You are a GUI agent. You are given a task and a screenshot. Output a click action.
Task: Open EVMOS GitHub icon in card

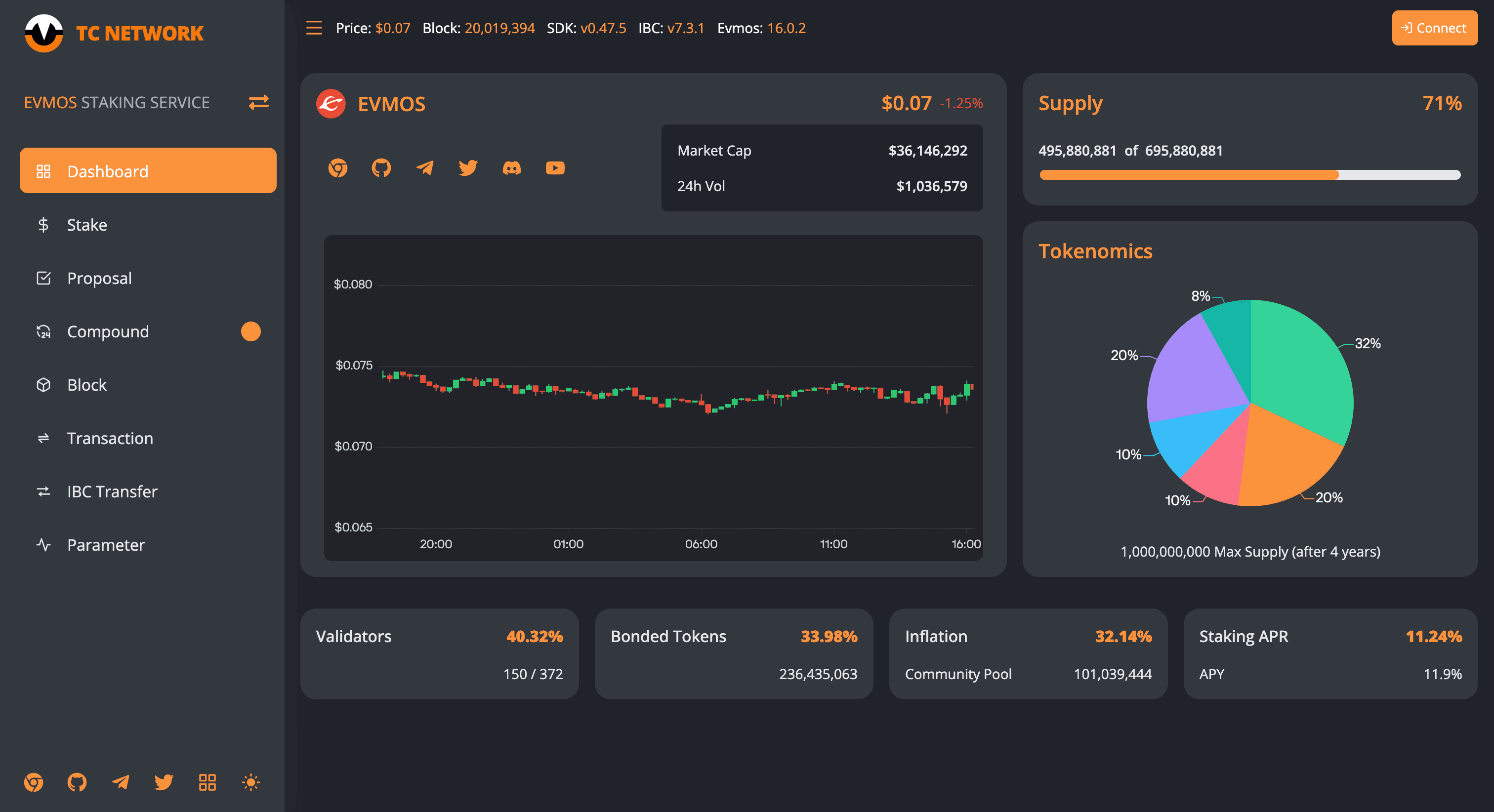click(381, 168)
